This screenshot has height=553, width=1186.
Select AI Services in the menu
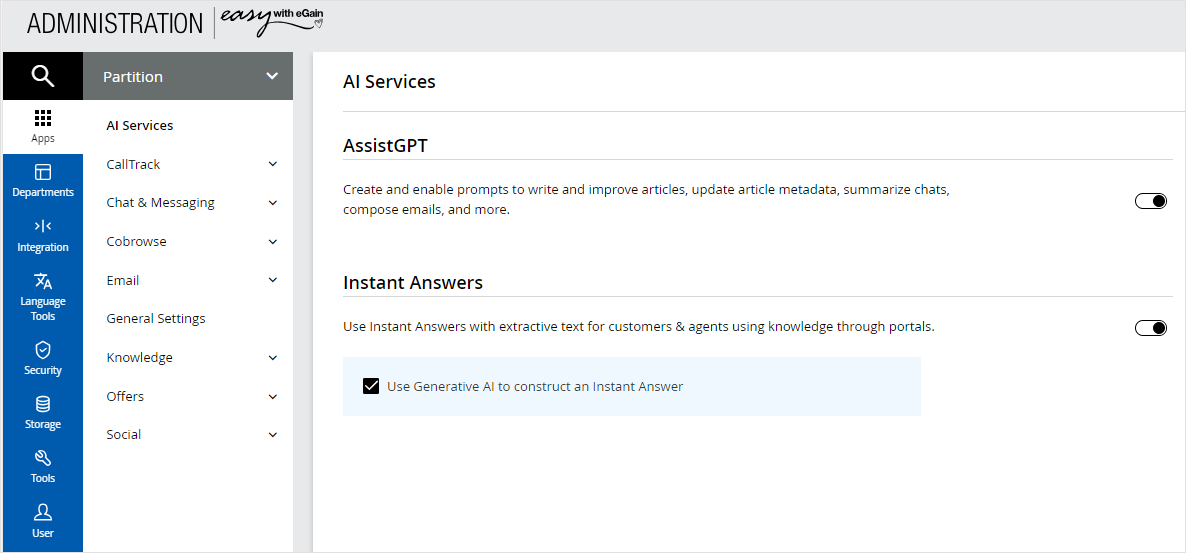140,126
